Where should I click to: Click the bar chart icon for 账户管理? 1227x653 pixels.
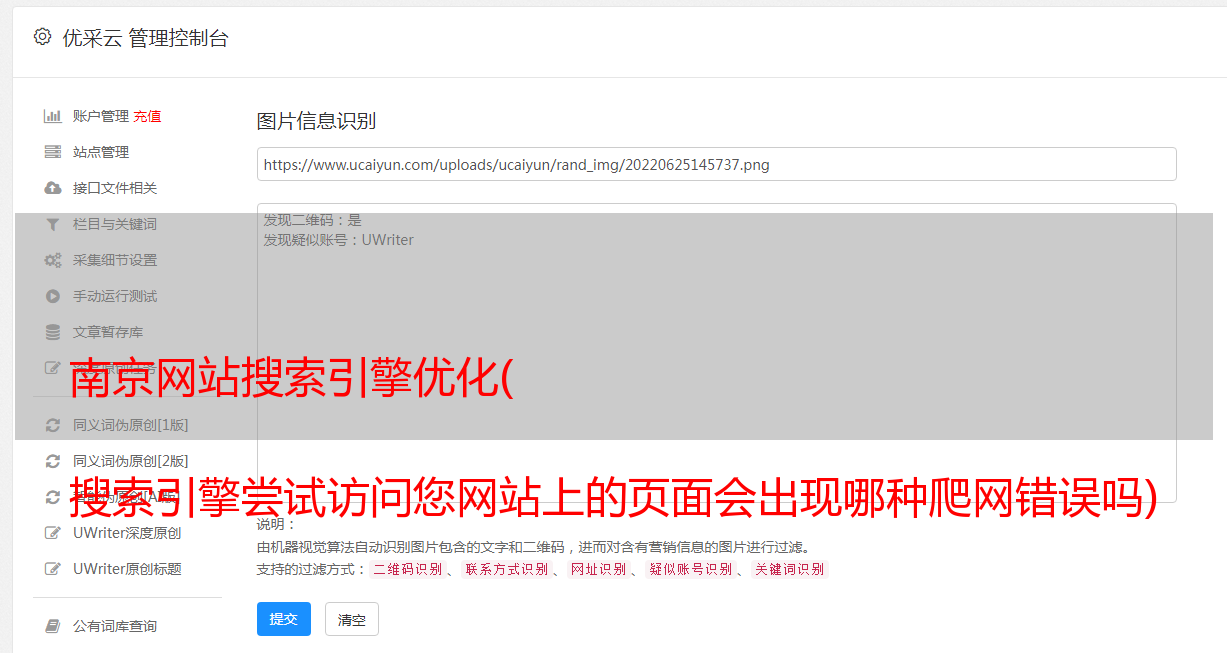click(x=53, y=116)
